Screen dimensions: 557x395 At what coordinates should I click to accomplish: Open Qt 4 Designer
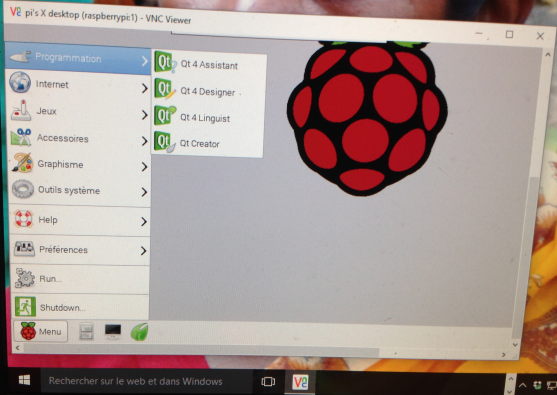[x=208, y=91]
